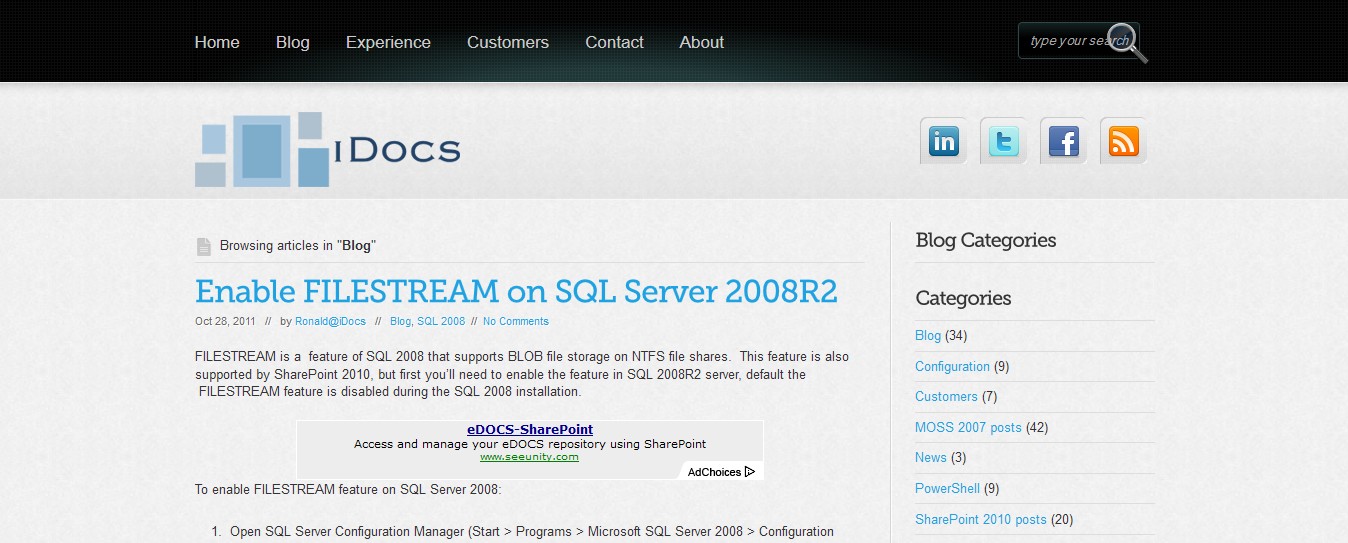Click the 'Browsing articles in Blog' text
This screenshot has width=1348, height=543.
tap(298, 245)
